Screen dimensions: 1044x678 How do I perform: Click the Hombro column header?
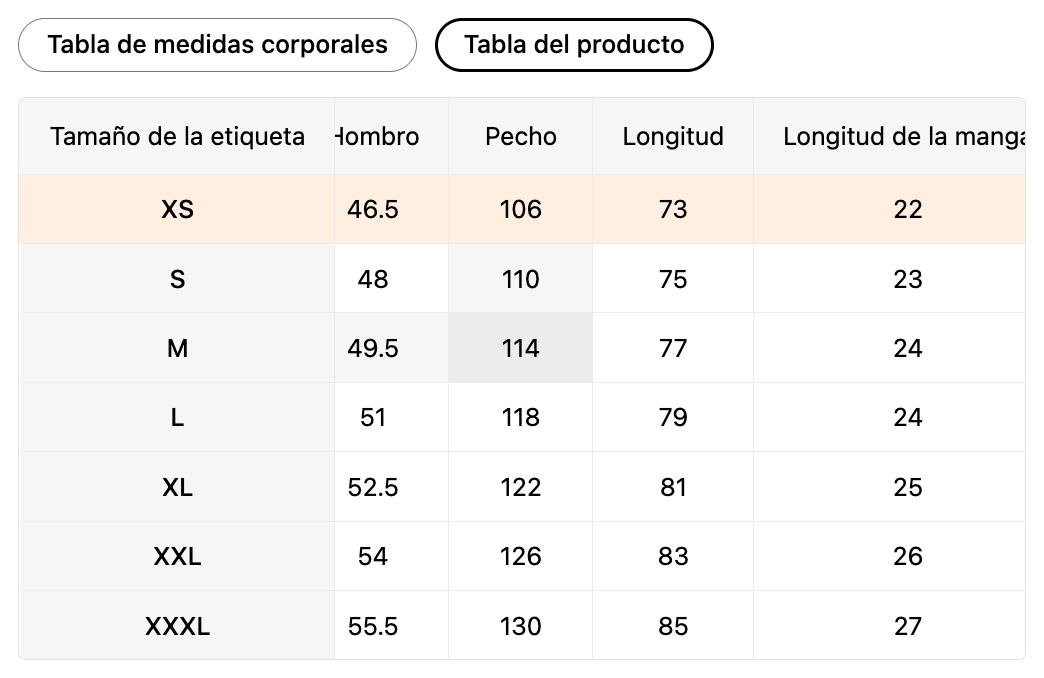(380, 136)
